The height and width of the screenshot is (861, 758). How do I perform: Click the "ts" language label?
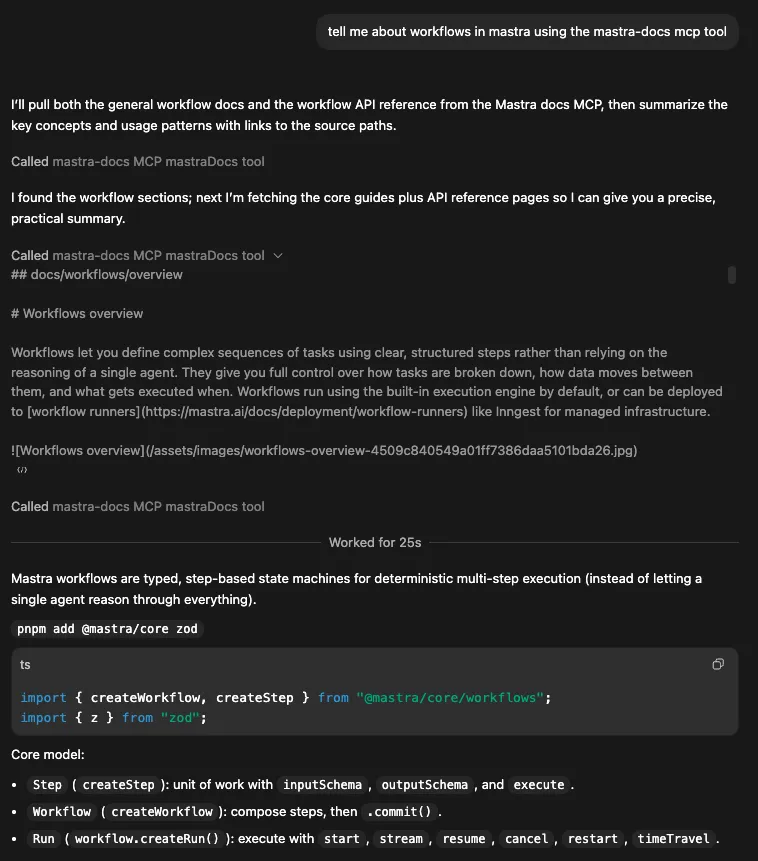pyautogui.click(x=25, y=664)
